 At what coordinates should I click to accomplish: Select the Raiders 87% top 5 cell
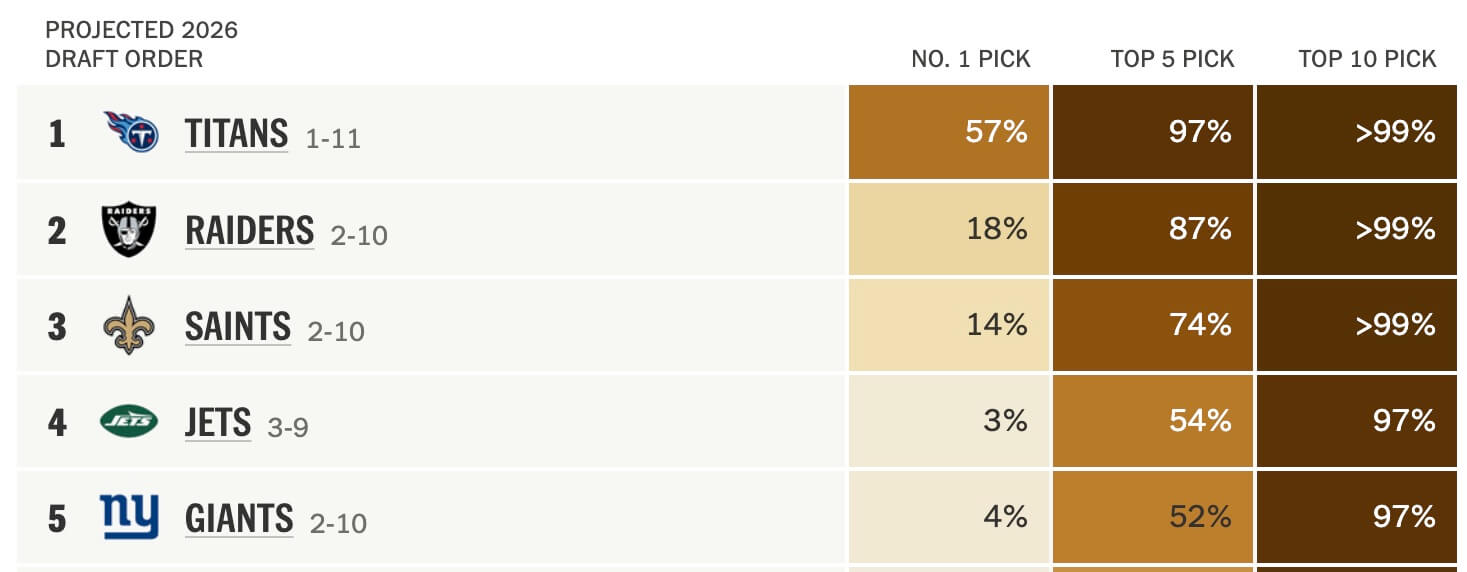tap(1152, 229)
